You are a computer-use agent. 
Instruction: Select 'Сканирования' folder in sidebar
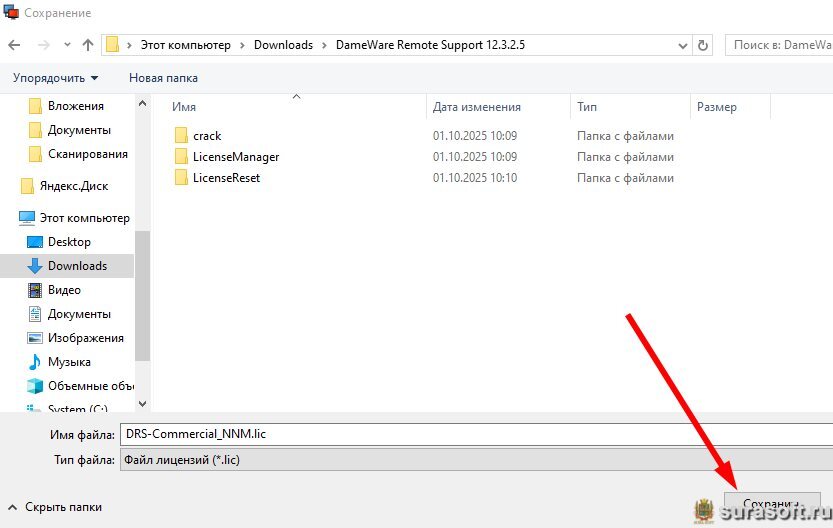(88, 154)
